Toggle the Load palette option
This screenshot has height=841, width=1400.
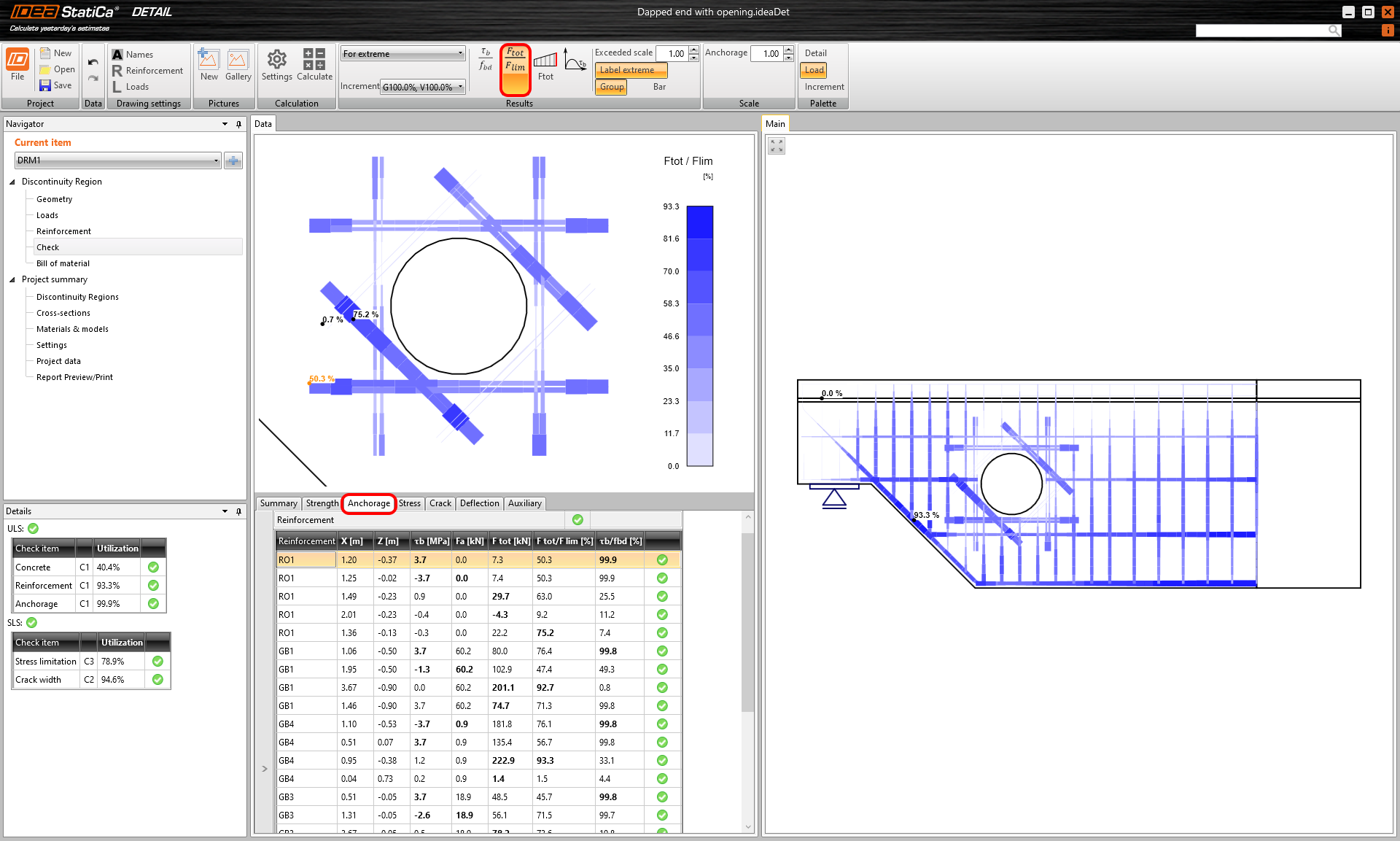coord(814,70)
